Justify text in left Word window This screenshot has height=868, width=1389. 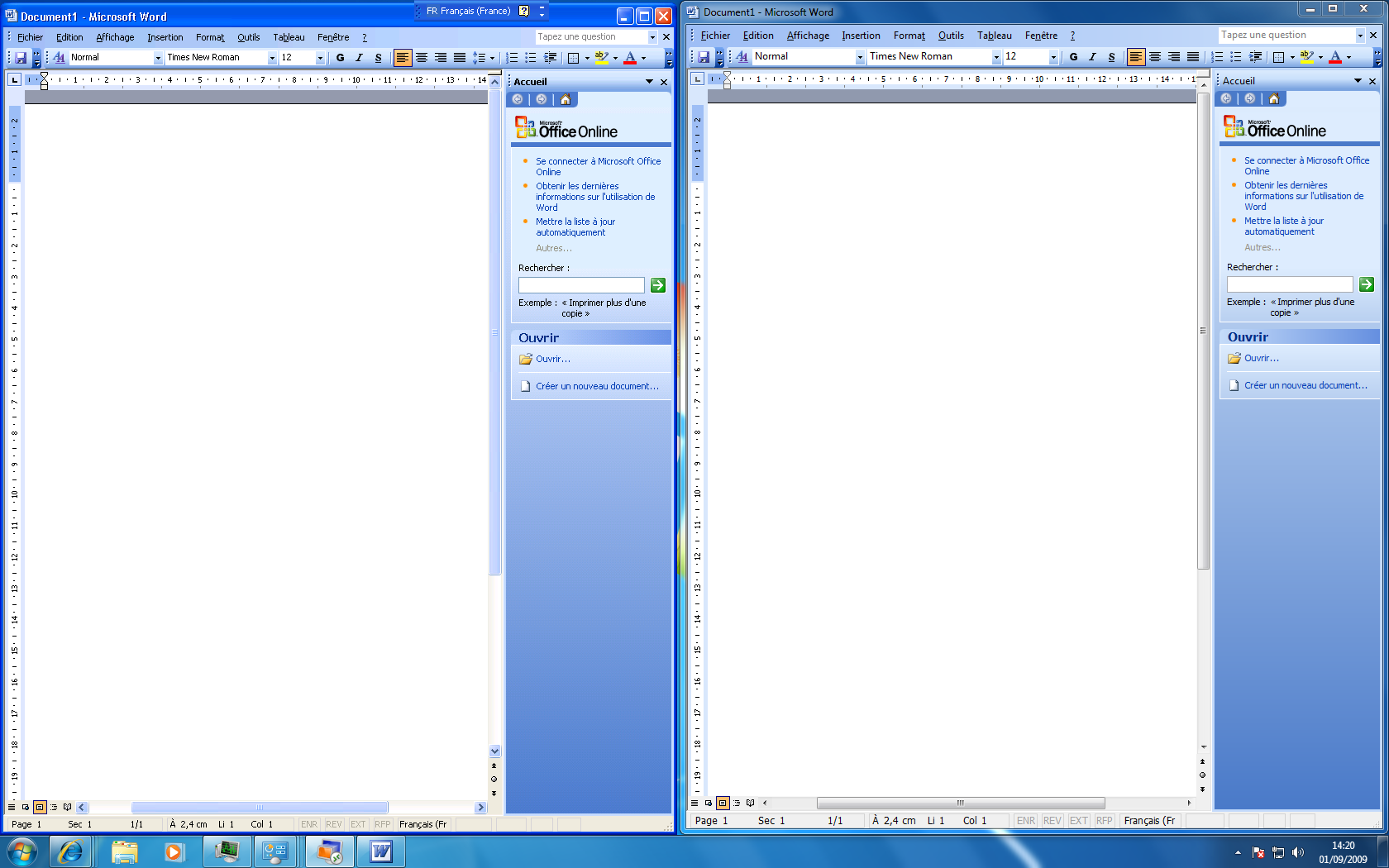pos(460,58)
